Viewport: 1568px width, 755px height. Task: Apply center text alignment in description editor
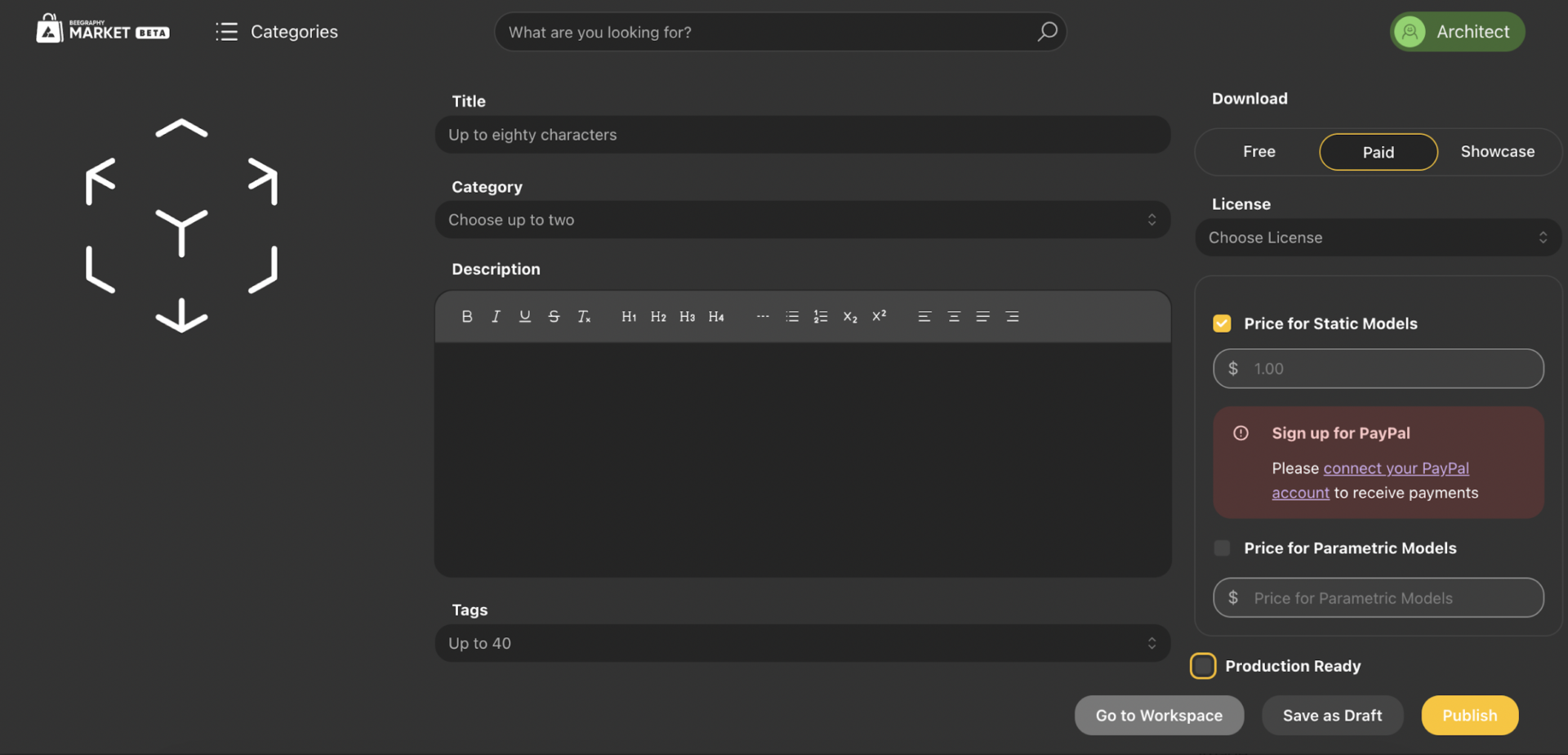tap(953, 316)
